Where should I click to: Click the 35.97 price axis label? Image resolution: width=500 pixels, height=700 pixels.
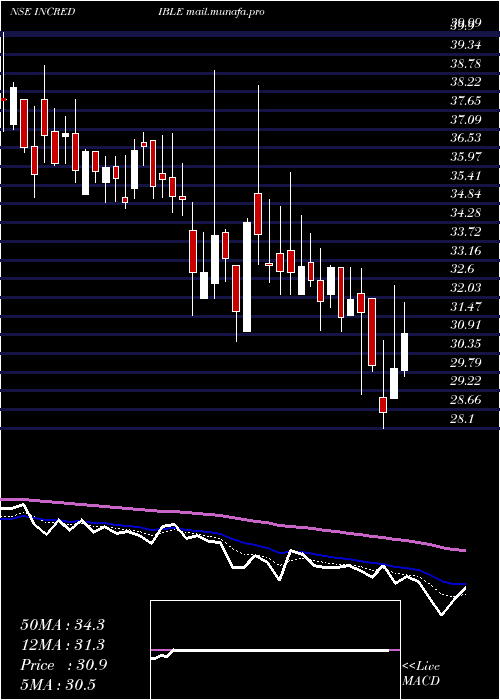click(x=466, y=156)
